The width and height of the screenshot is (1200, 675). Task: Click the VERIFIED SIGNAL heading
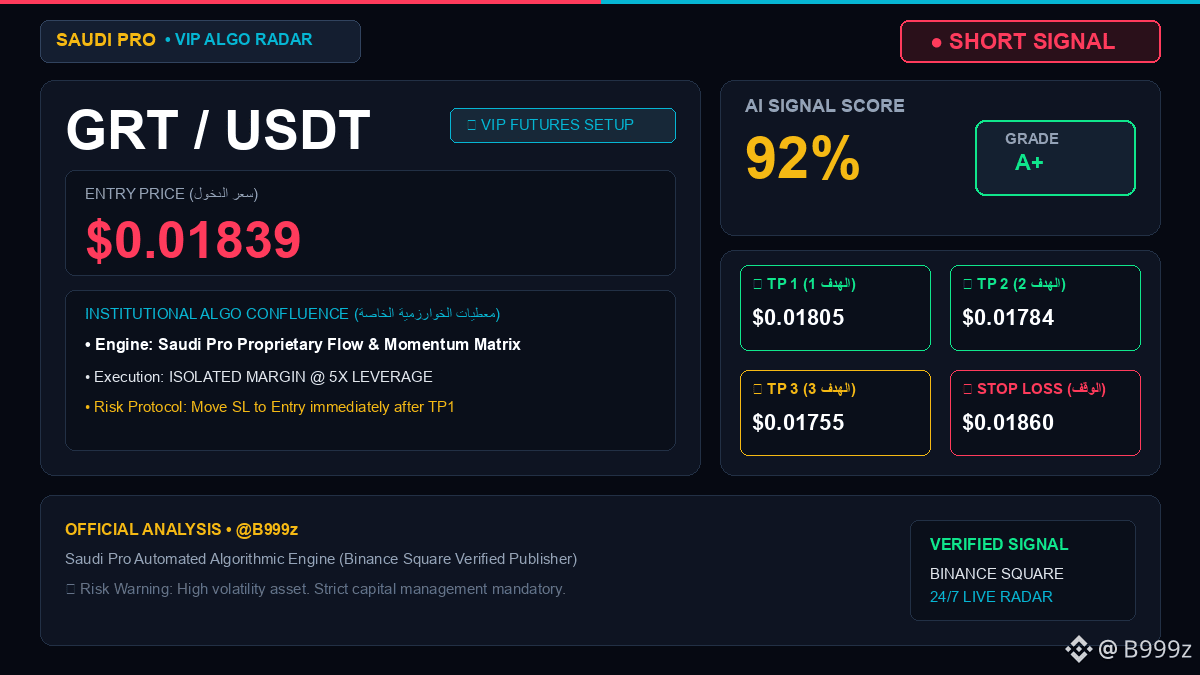pos(999,545)
